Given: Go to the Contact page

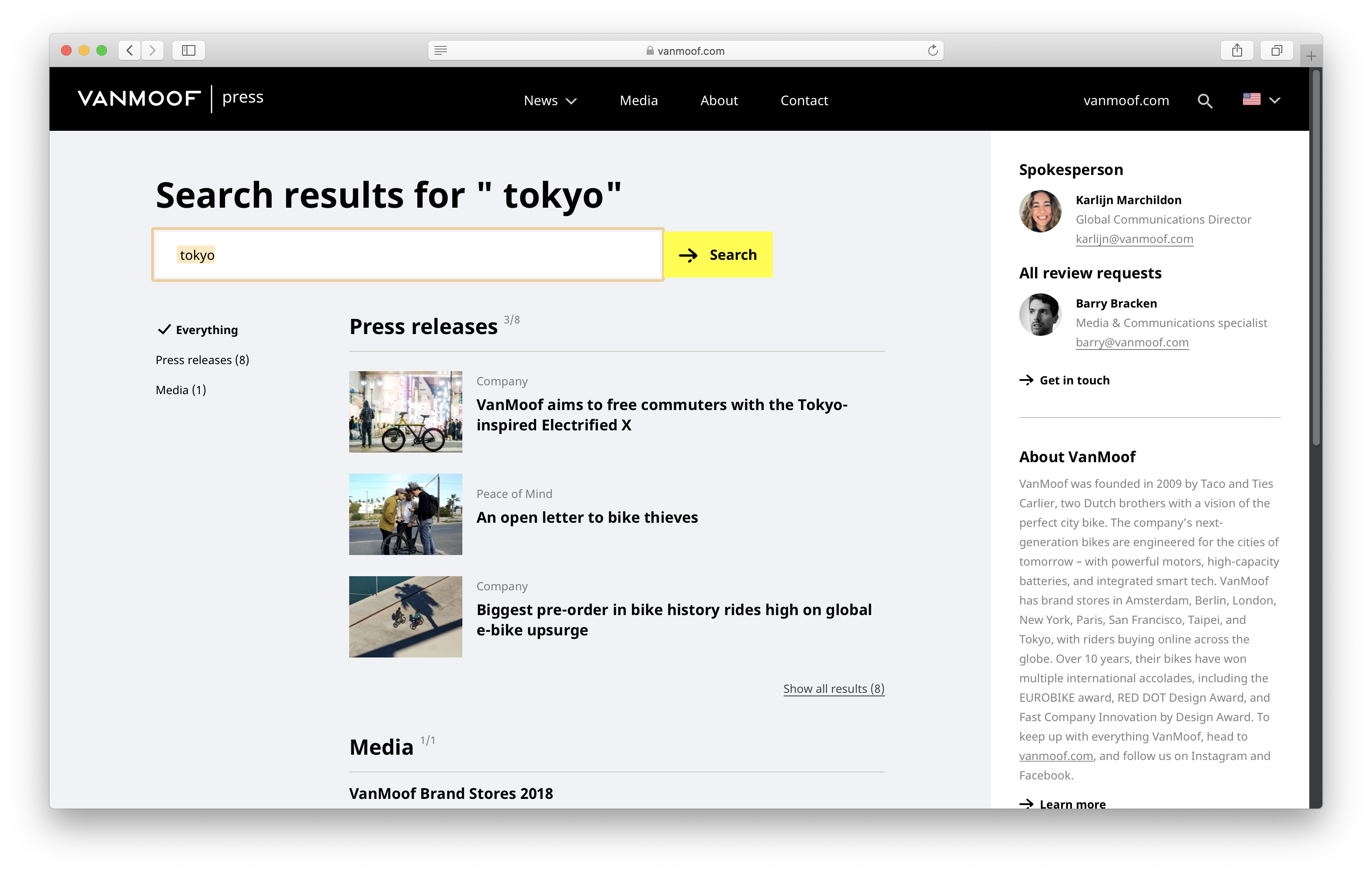Looking at the screenshot, I should point(804,101).
